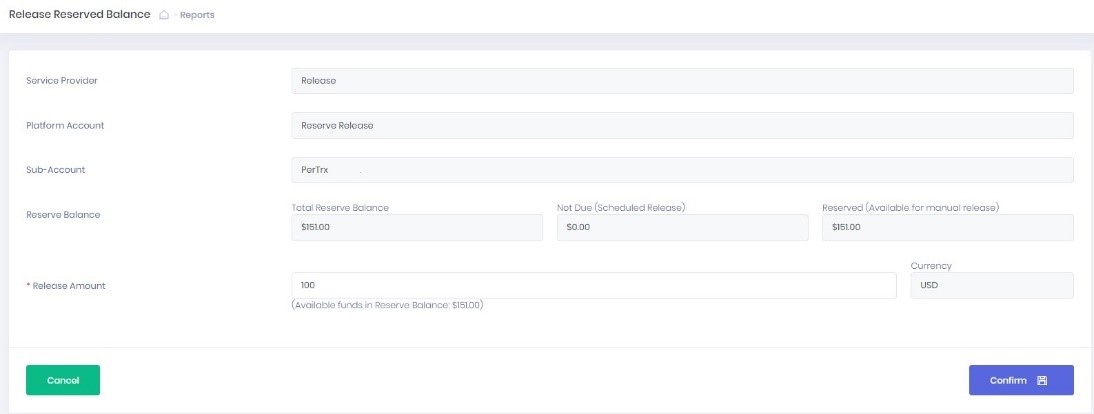Viewport: 1094px width, 414px height.
Task: Select the Sub-Account field showing PerTrx
Action: 682,170
